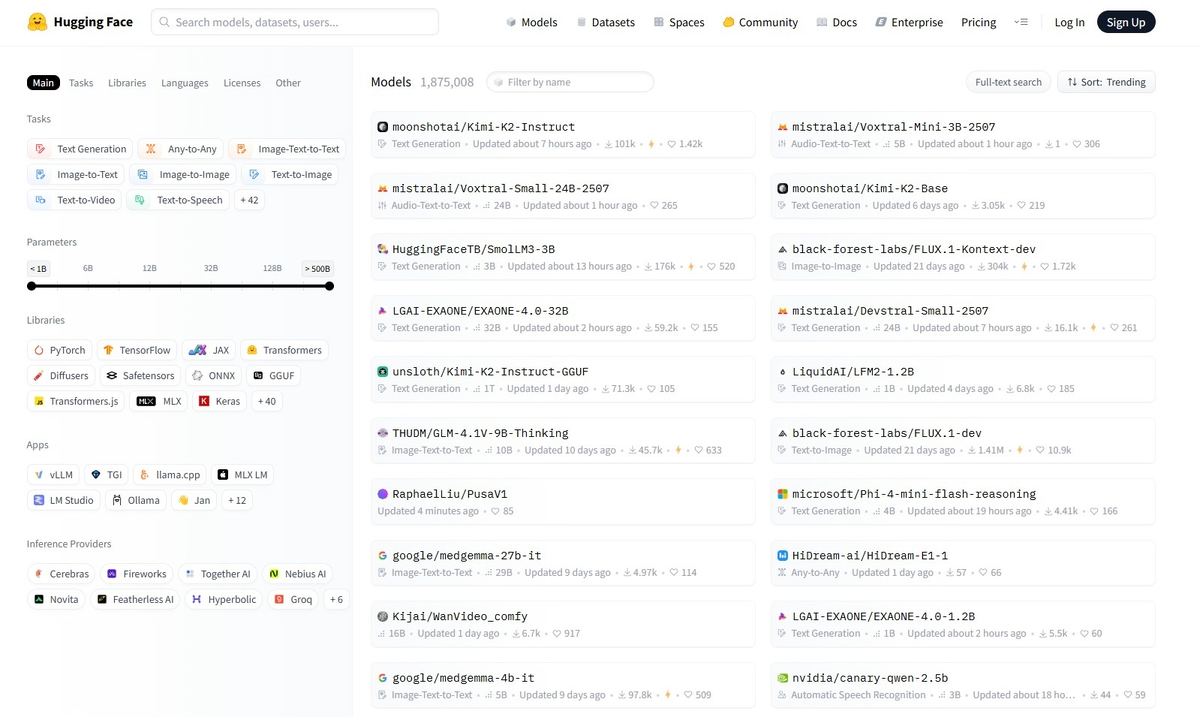Switch to the Other filter tab
Screen dimensions: 1200x717
point(288,83)
